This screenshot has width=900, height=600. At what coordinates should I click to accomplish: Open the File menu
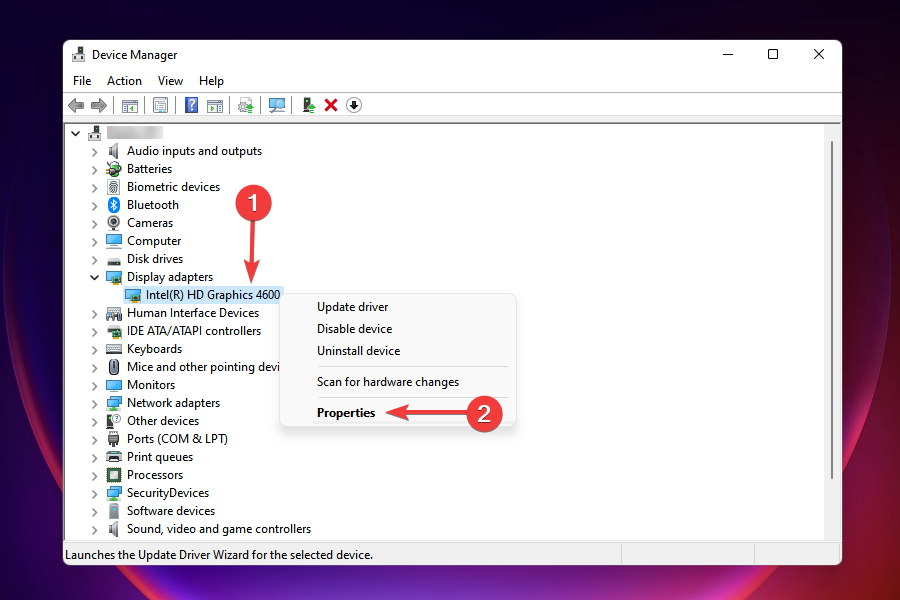(x=82, y=81)
